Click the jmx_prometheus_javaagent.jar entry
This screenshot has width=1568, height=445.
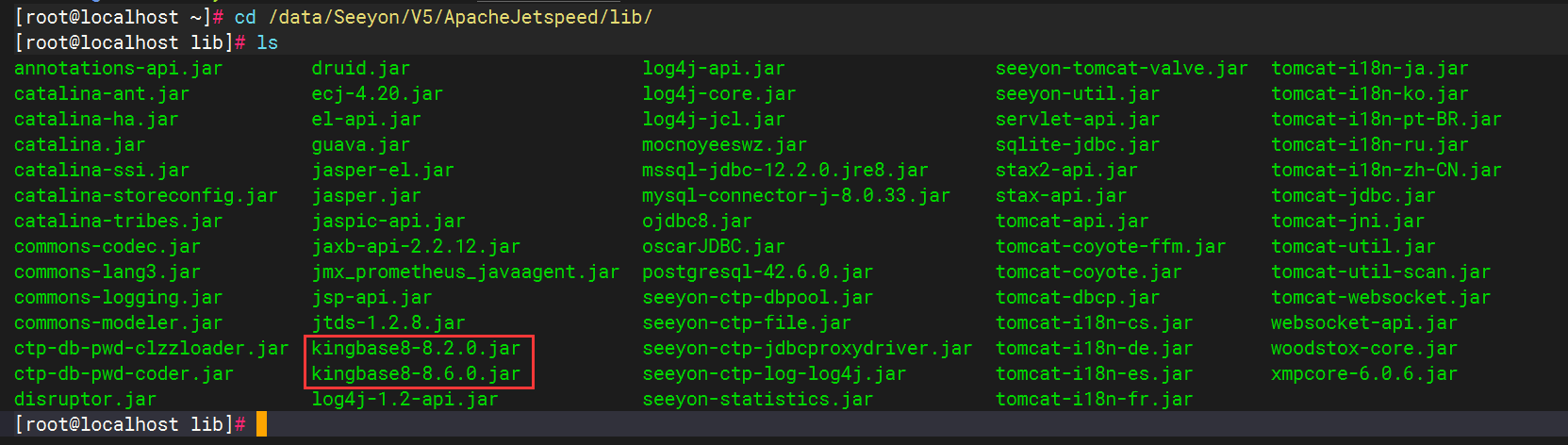tap(465, 272)
